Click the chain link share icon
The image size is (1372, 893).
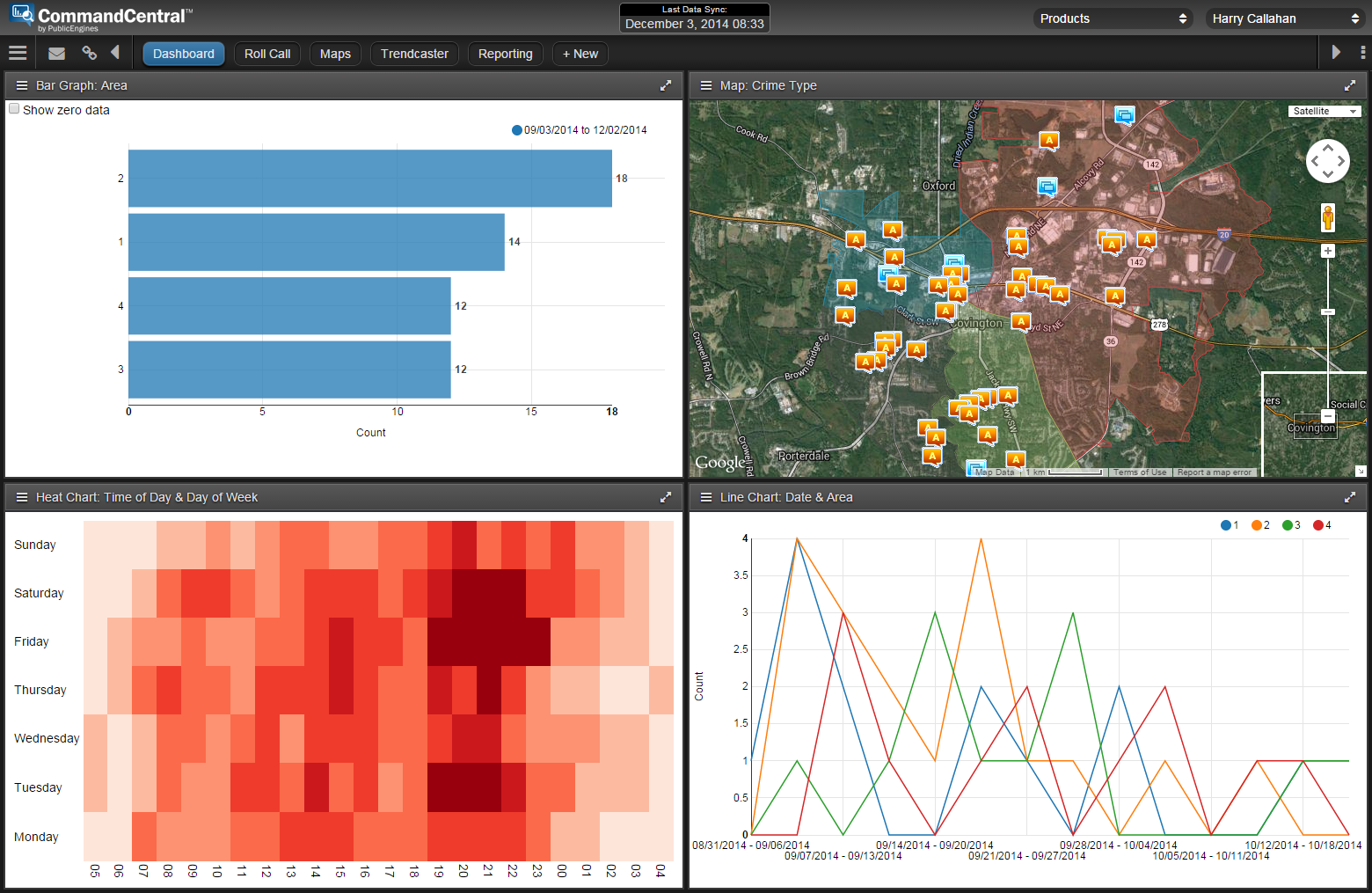click(x=89, y=53)
